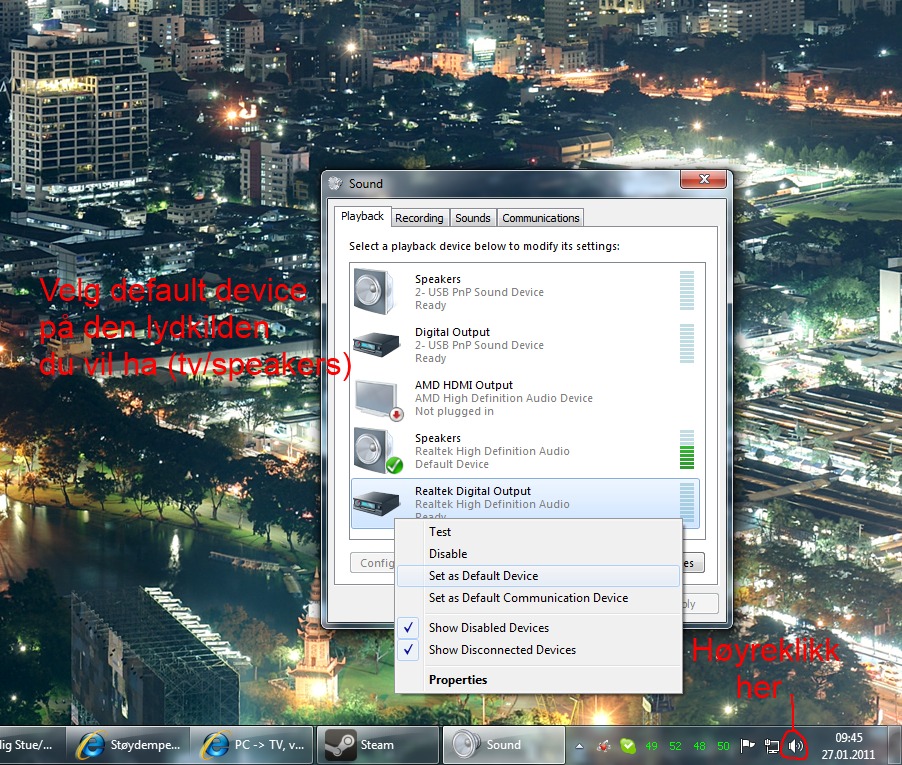The height and width of the screenshot is (765, 902).
Task: Select the Realtek Speakers default device
Action: click(525, 450)
